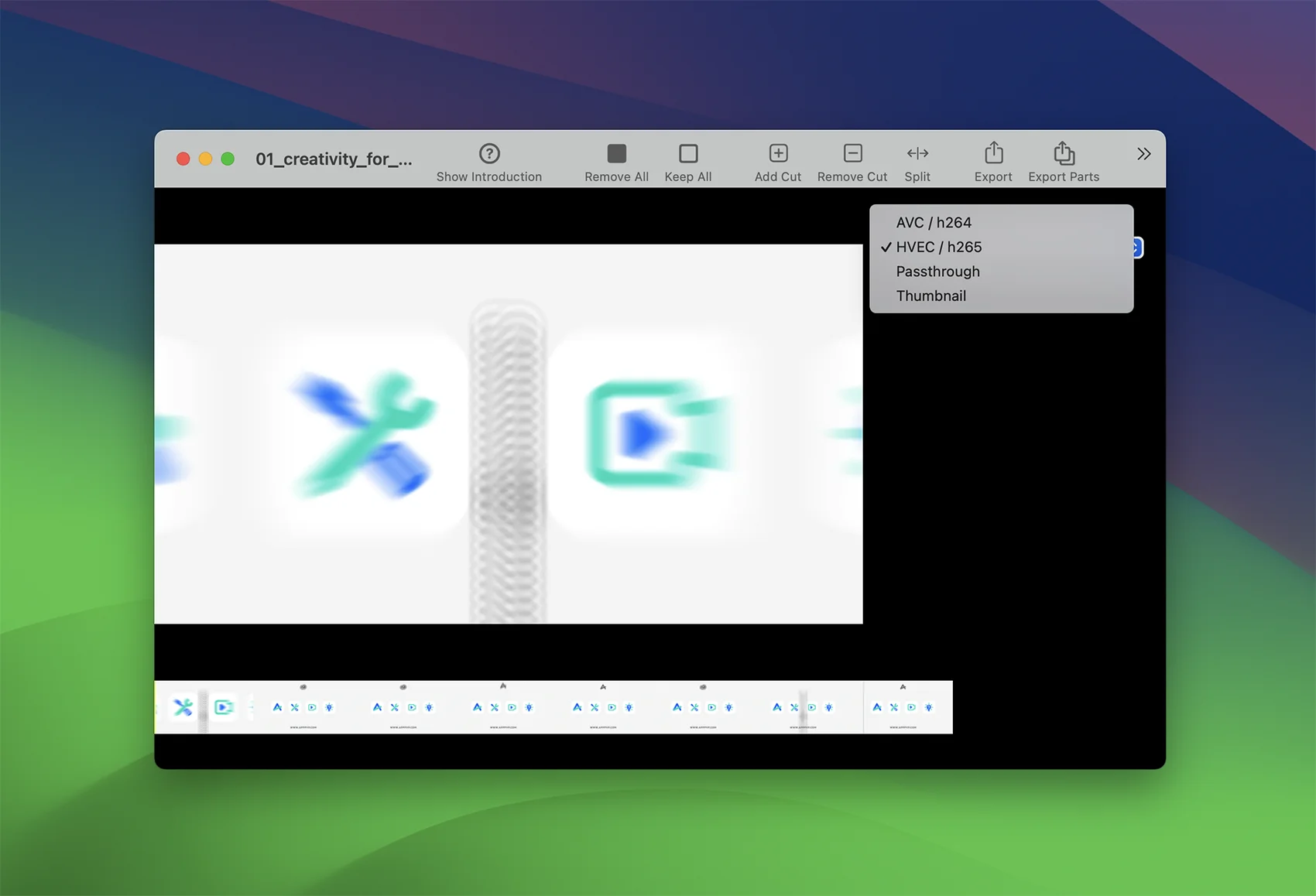Click the blue codec popup button
The image size is (1316, 896).
point(1138,248)
